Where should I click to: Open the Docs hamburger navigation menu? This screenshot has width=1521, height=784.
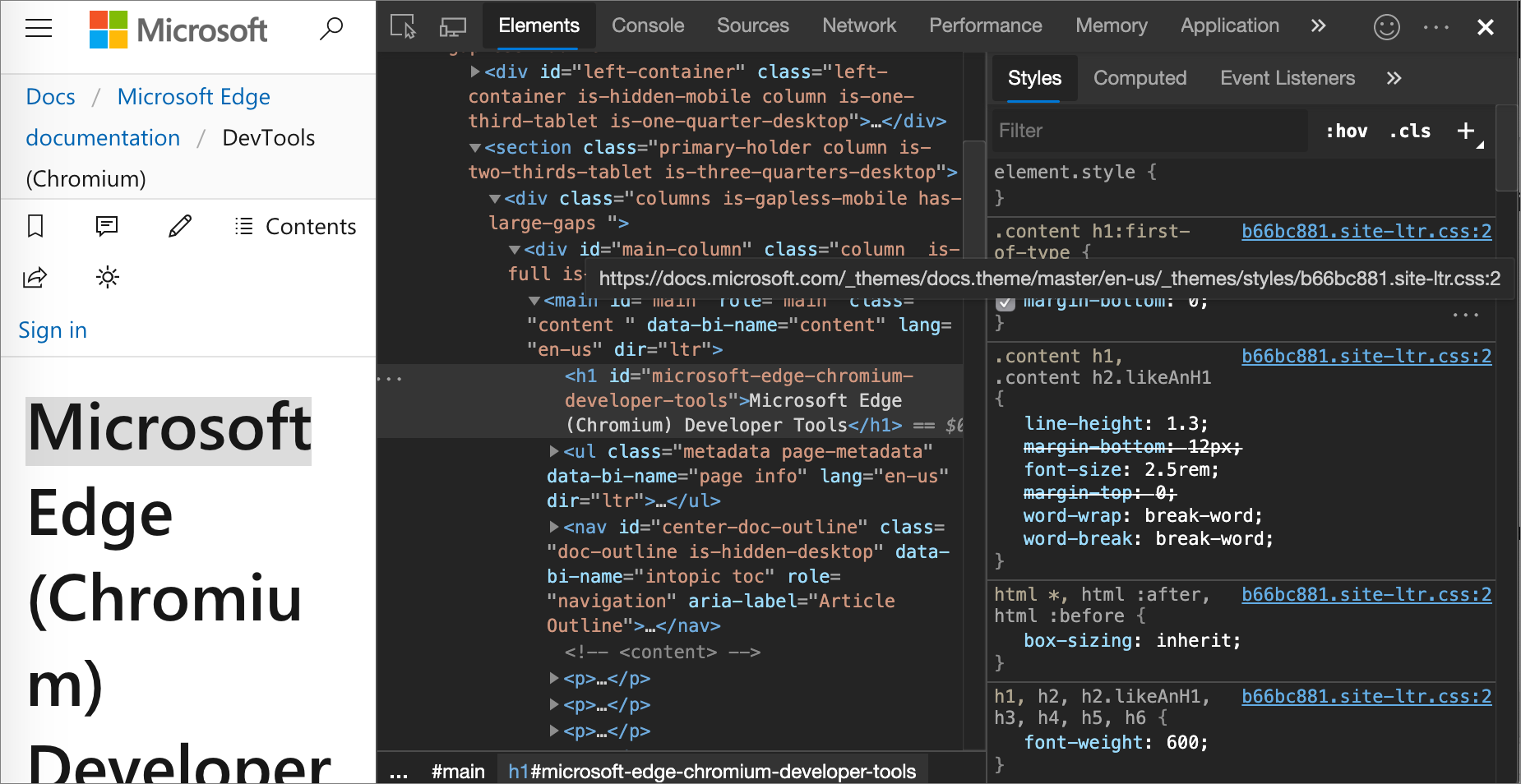coord(39,28)
